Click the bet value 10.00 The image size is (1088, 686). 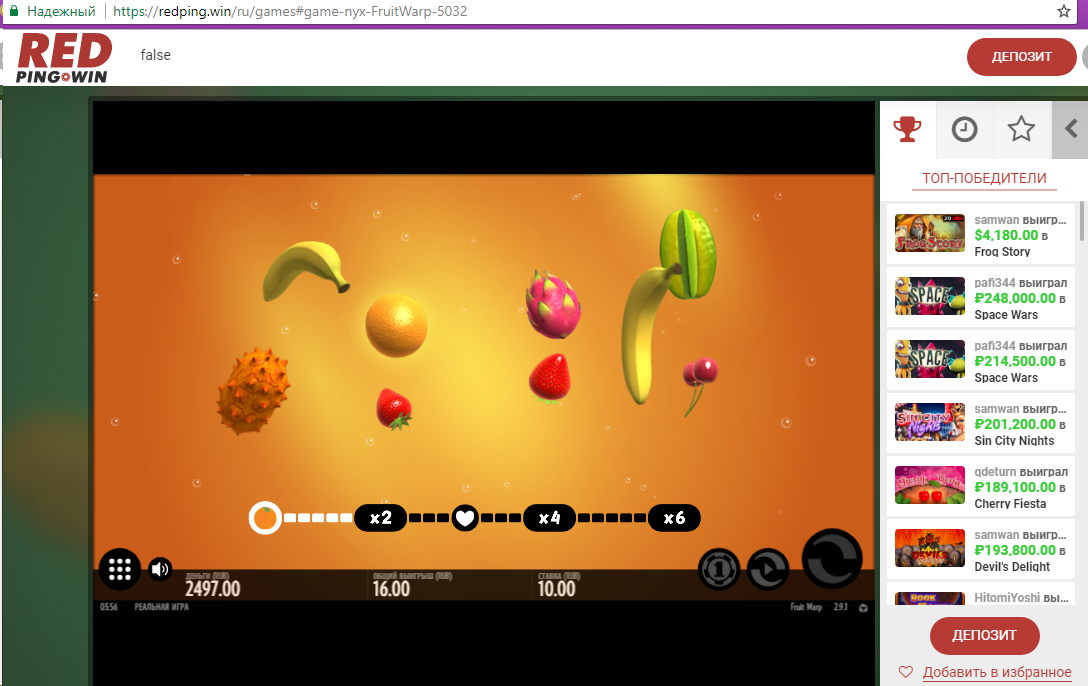click(x=556, y=589)
